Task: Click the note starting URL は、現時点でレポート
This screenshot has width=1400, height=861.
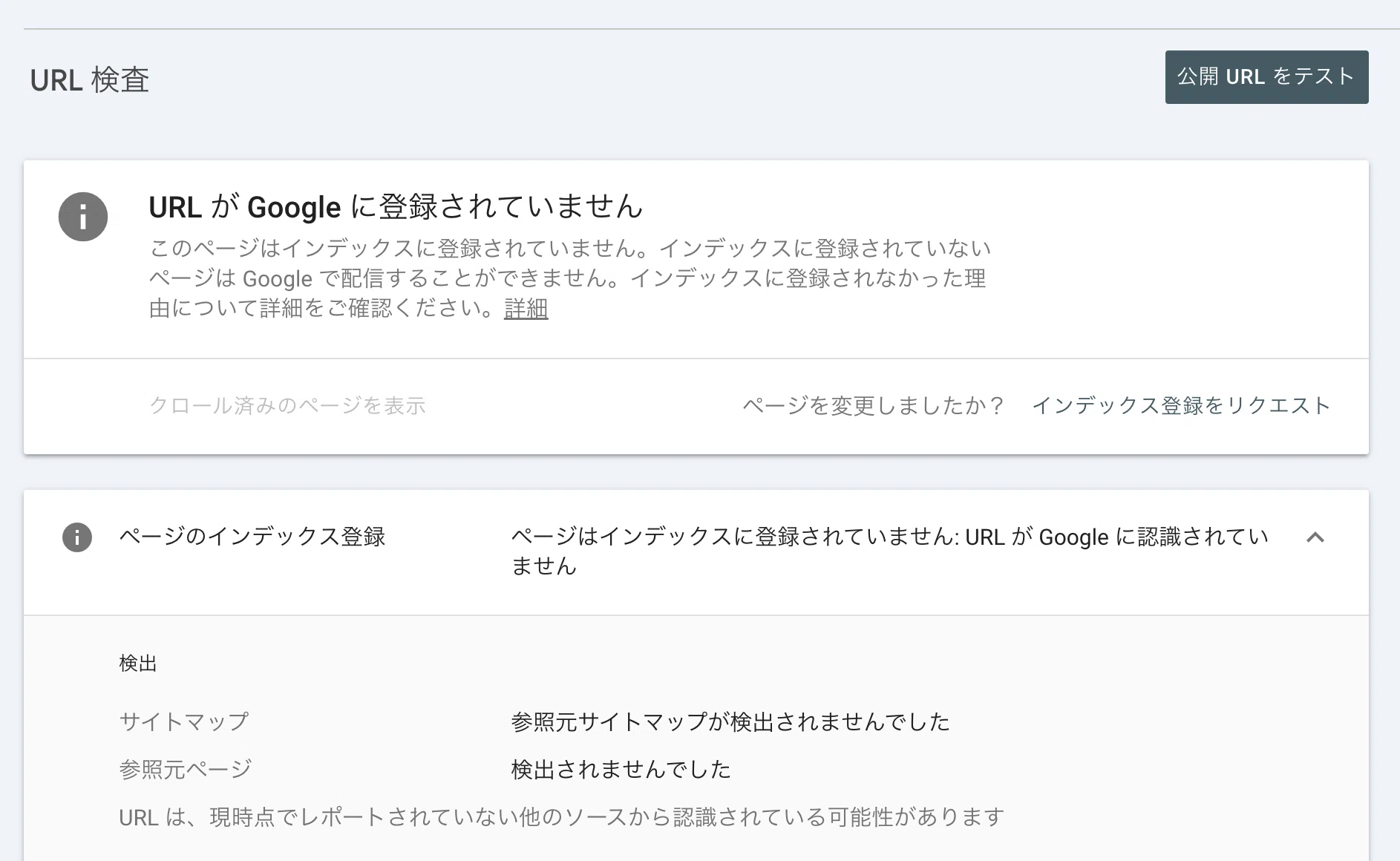Action: click(x=562, y=817)
